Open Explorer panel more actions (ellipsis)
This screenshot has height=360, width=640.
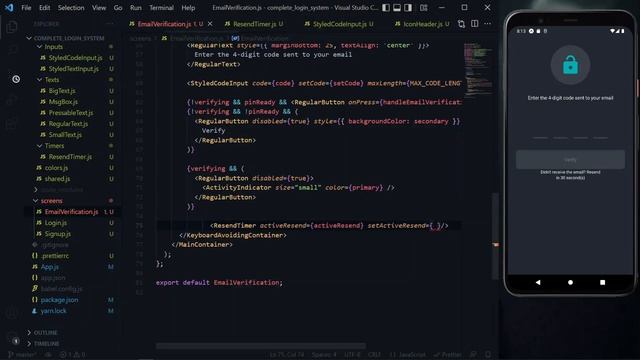110,24
